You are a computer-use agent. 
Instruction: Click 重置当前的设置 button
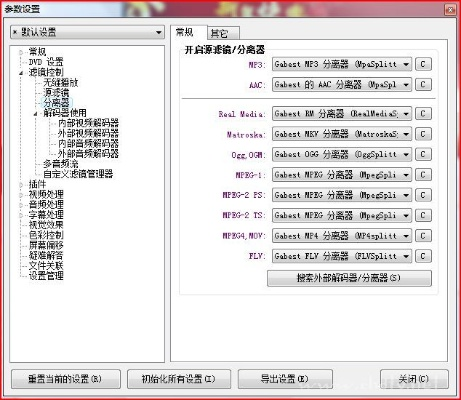pyautogui.click(x=66, y=379)
